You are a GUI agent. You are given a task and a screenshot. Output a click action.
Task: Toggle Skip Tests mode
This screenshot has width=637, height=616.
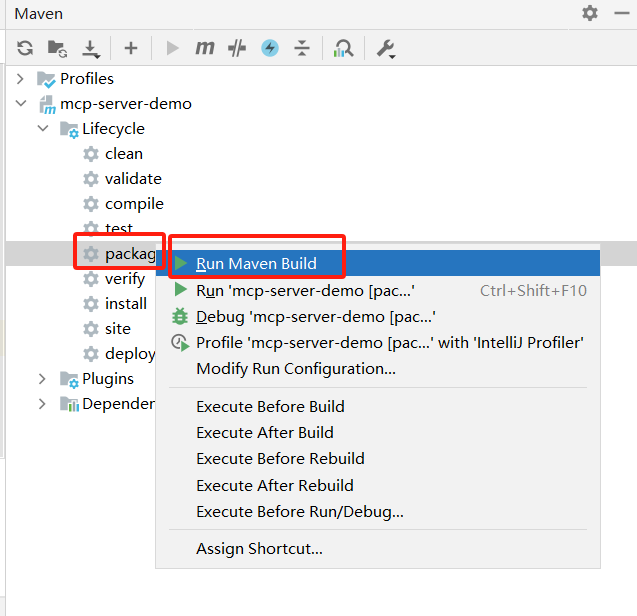pos(237,48)
